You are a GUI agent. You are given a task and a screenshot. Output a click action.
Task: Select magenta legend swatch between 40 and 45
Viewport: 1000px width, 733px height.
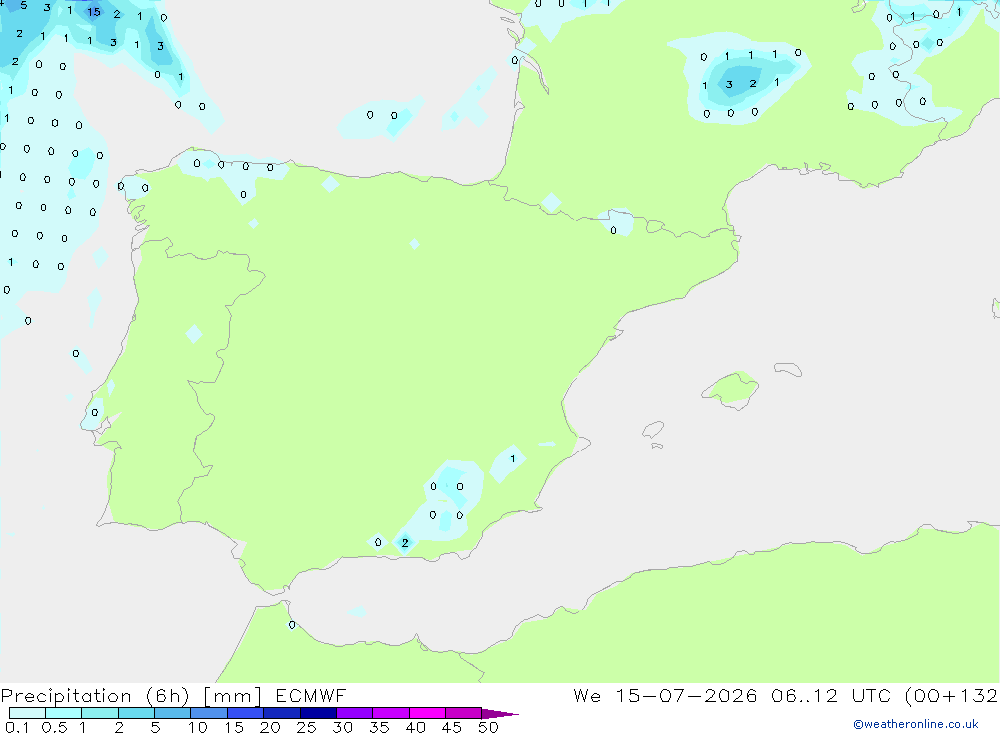(x=427, y=713)
